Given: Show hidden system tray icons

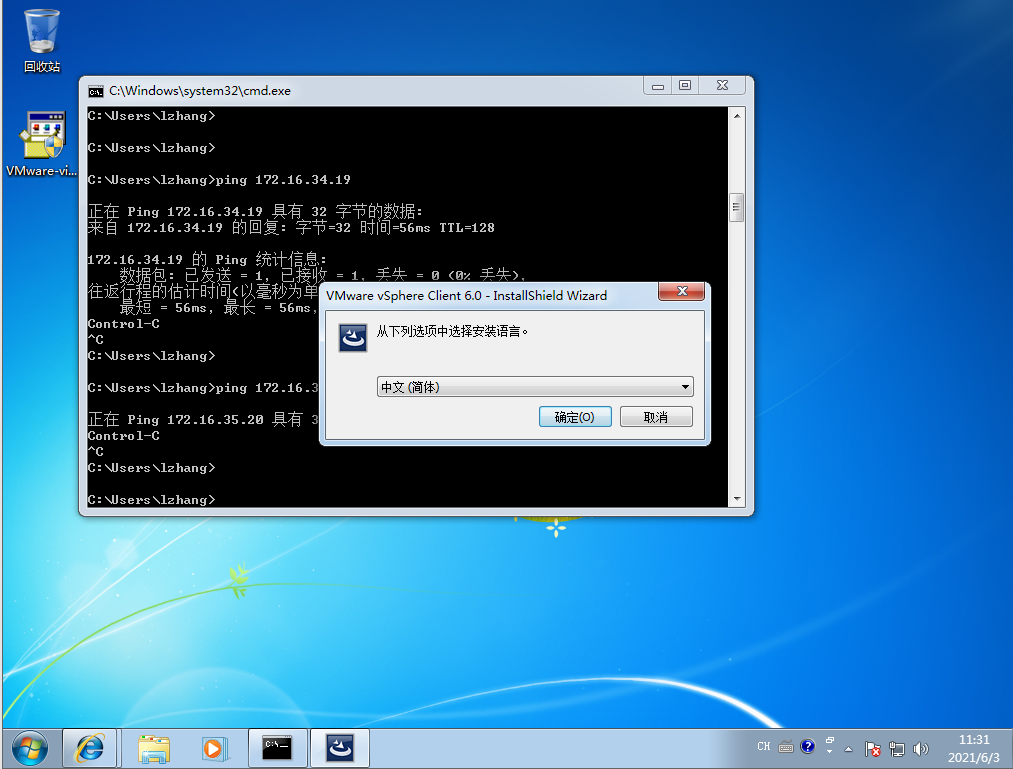Looking at the screenshot, I should tap(848, 750).
